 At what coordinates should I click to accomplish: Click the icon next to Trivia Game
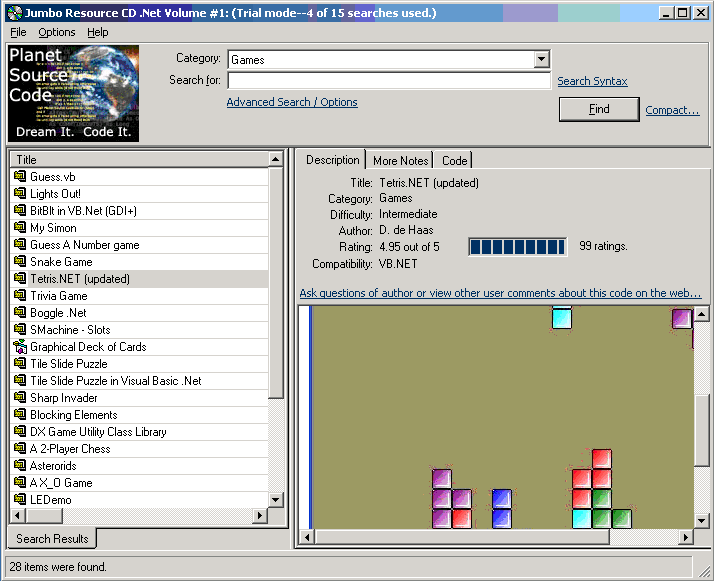pos(20,295)
